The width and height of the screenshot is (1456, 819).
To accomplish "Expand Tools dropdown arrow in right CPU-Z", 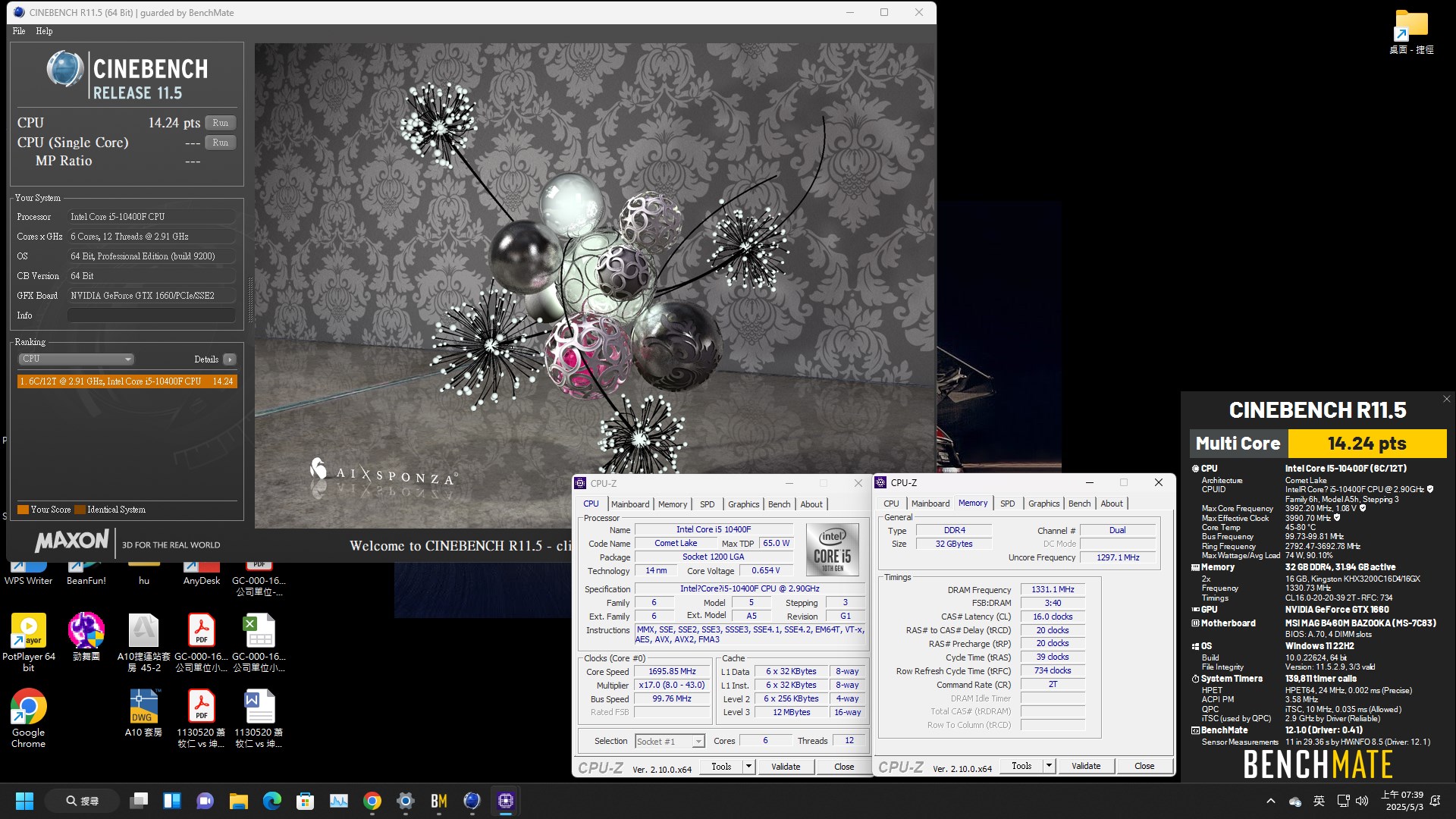I will [x=1049, y=766].
